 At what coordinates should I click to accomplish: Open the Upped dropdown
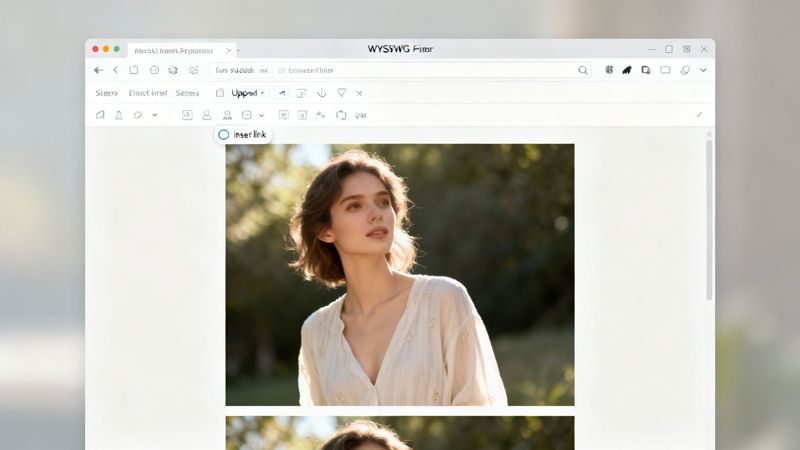[x=248, y=93]
